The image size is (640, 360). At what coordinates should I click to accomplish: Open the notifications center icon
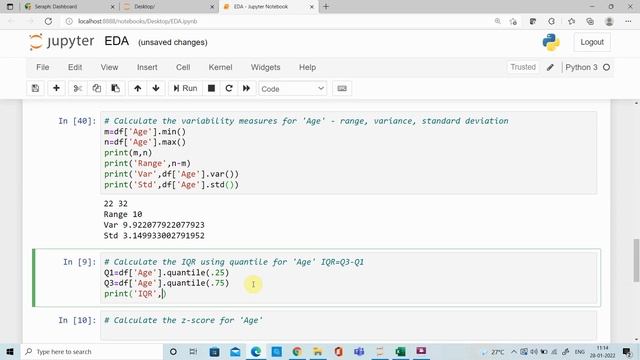[627, 351]
